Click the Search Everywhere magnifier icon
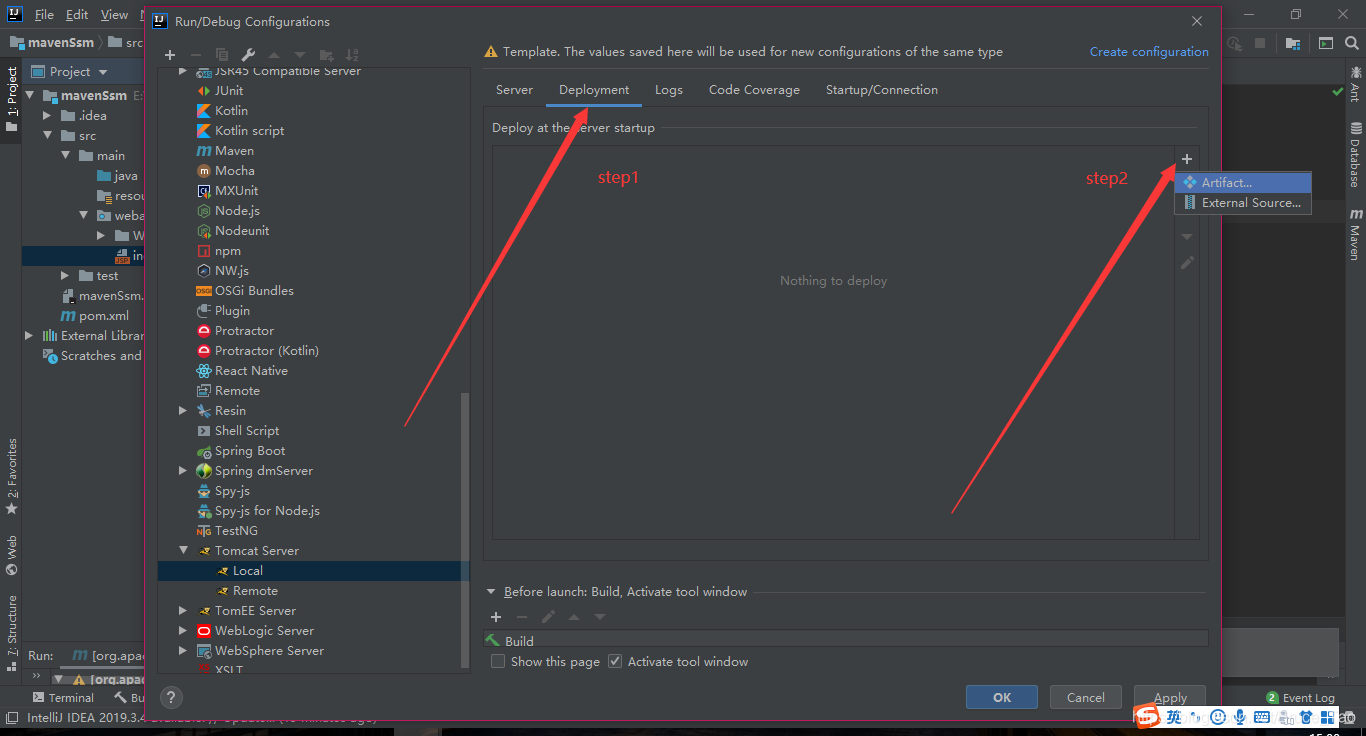Viewport: 1366px width, 736px height. pyautogui.click(x=1353, y=43)
